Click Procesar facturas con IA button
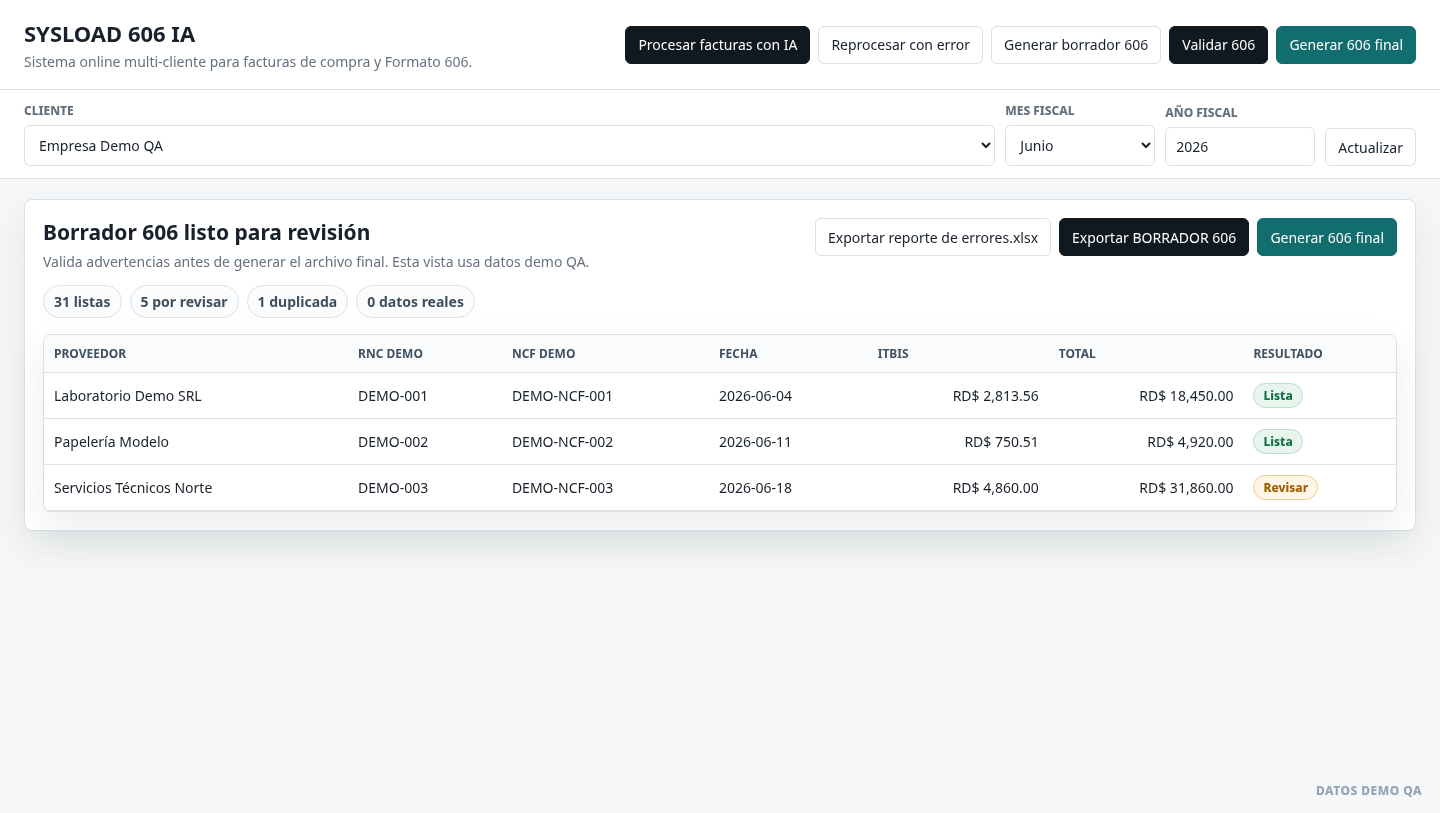The height and width of the screenshot is (813, 1440). pos(717,45)
